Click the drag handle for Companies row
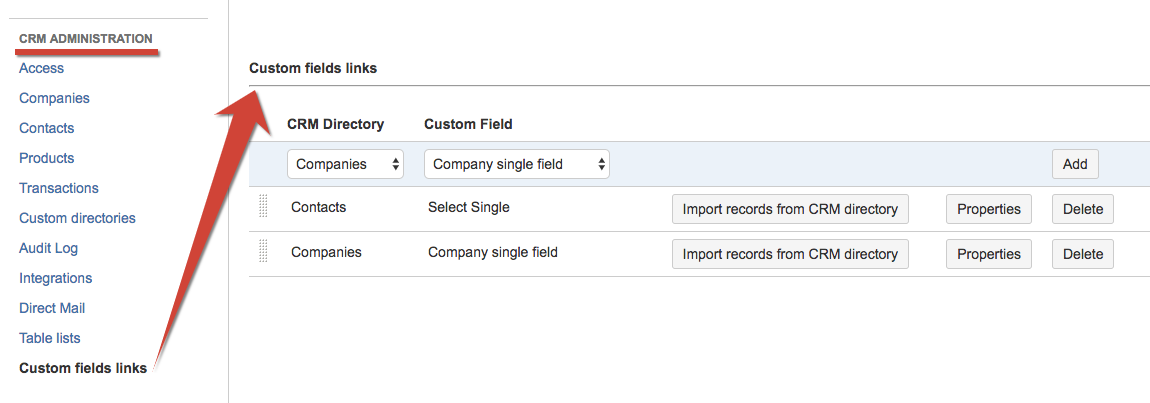Viewport: 1150px width, 403px height. click(x=264, y=253)
